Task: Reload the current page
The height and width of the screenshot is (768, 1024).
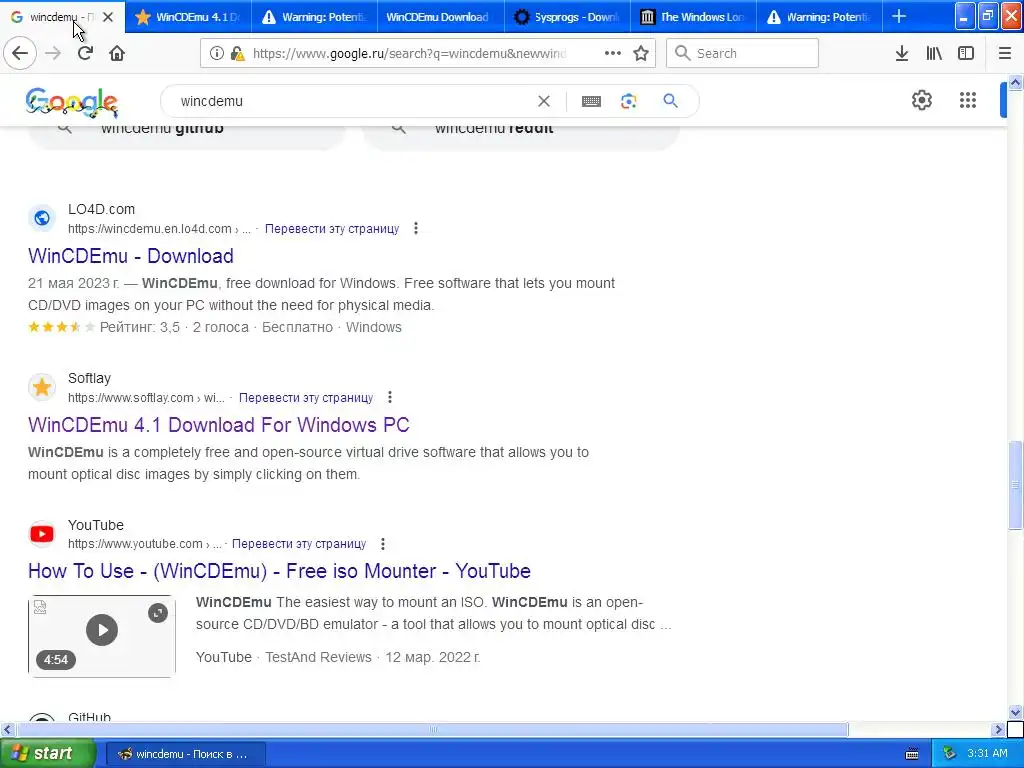Action: pos(85,53)
